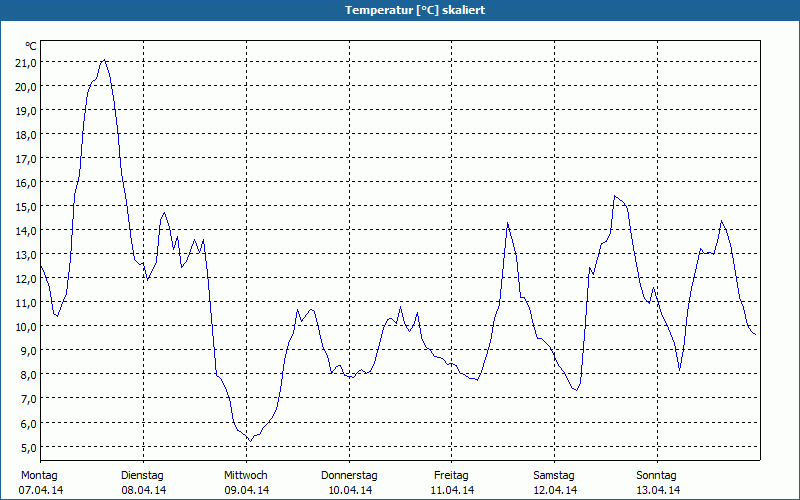This screenshot has height=500, width=800.
Task: Click the °C unit label
Action: (31, 46)
